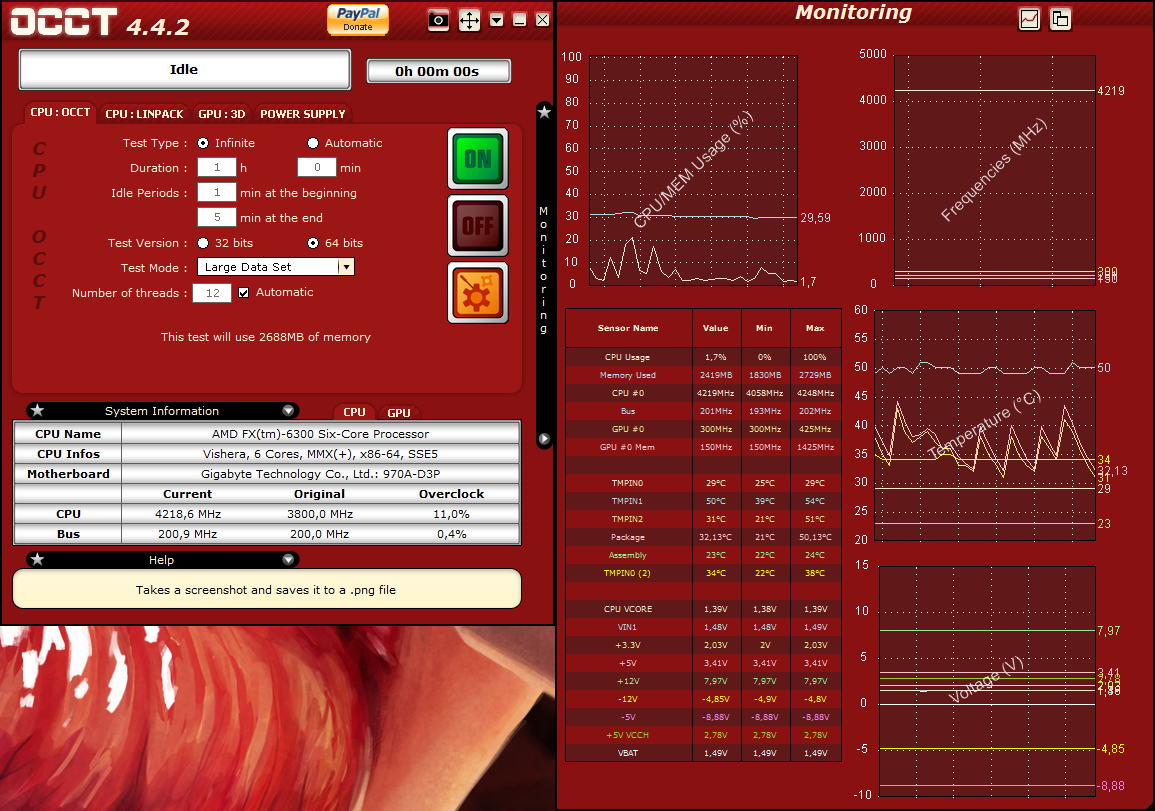
Task: Select the CPU #0 sensor row
Action: point(703,393)
